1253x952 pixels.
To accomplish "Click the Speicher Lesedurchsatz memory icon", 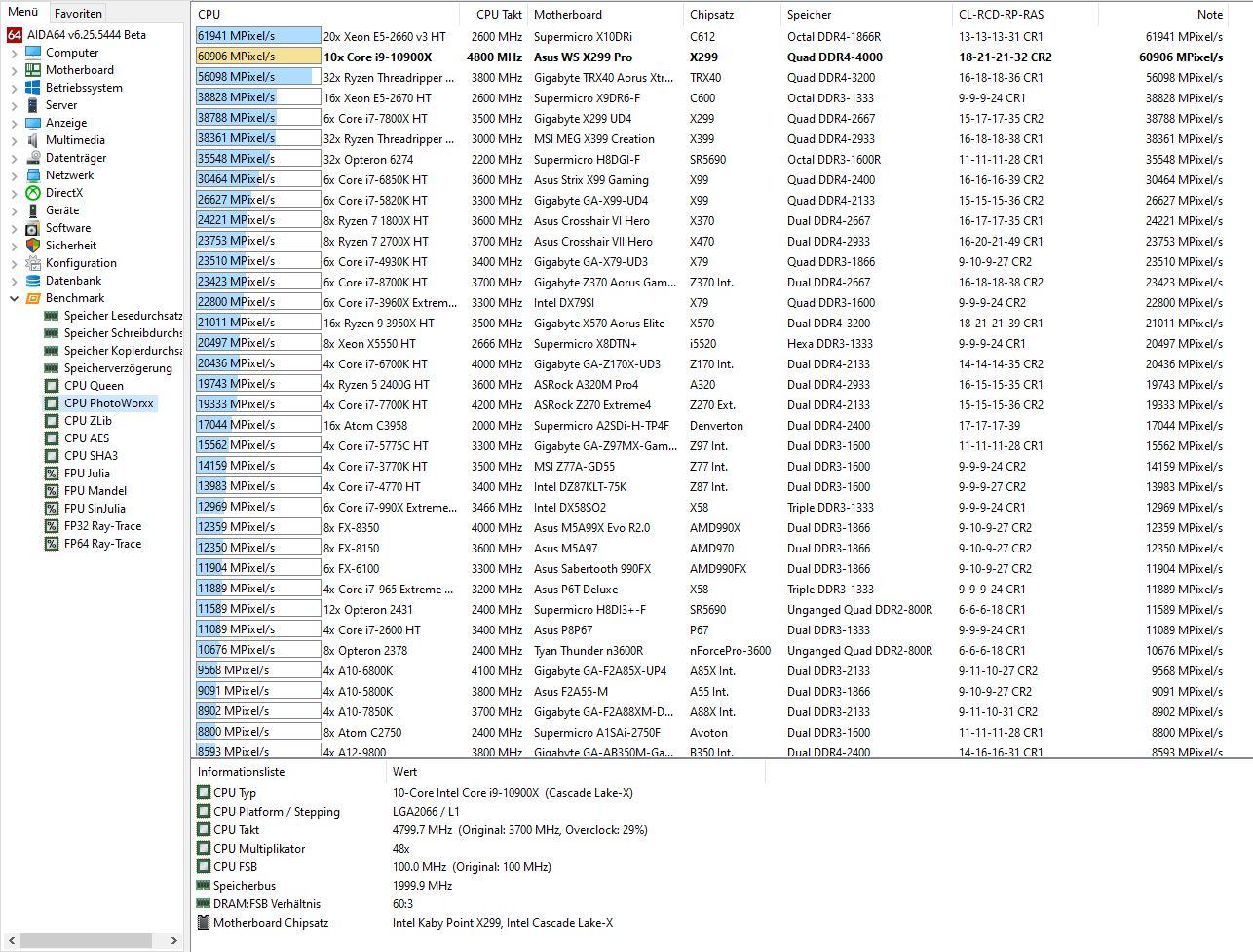I will pyautogui.click(x=52, y=316).
